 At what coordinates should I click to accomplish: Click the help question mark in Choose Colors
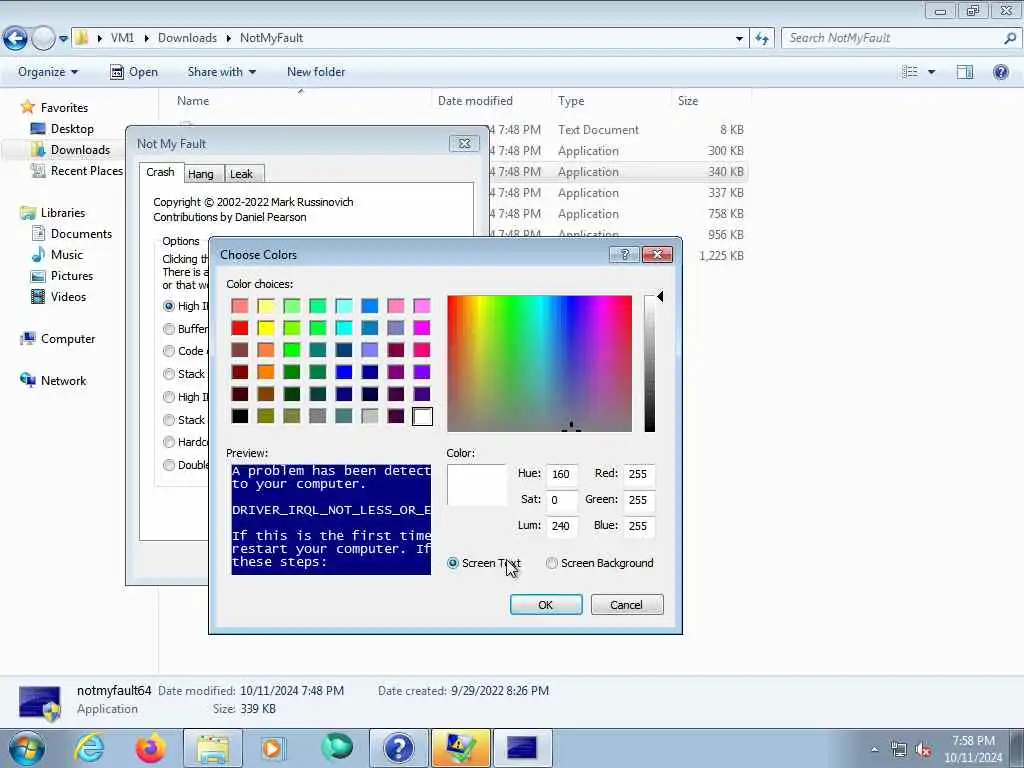[x=624, y=255]
